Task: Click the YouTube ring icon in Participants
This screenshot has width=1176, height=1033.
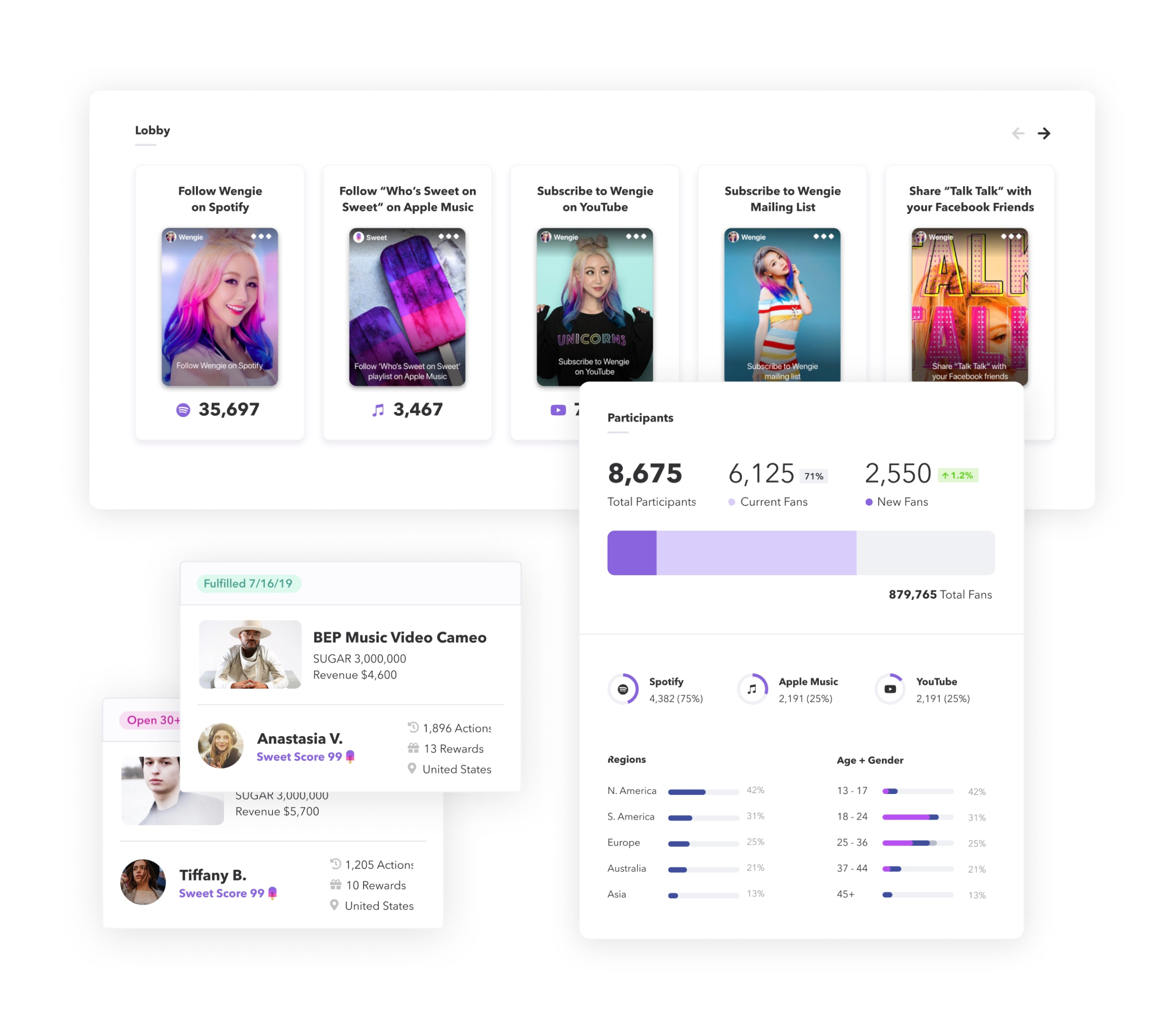Action: [889, 689]
